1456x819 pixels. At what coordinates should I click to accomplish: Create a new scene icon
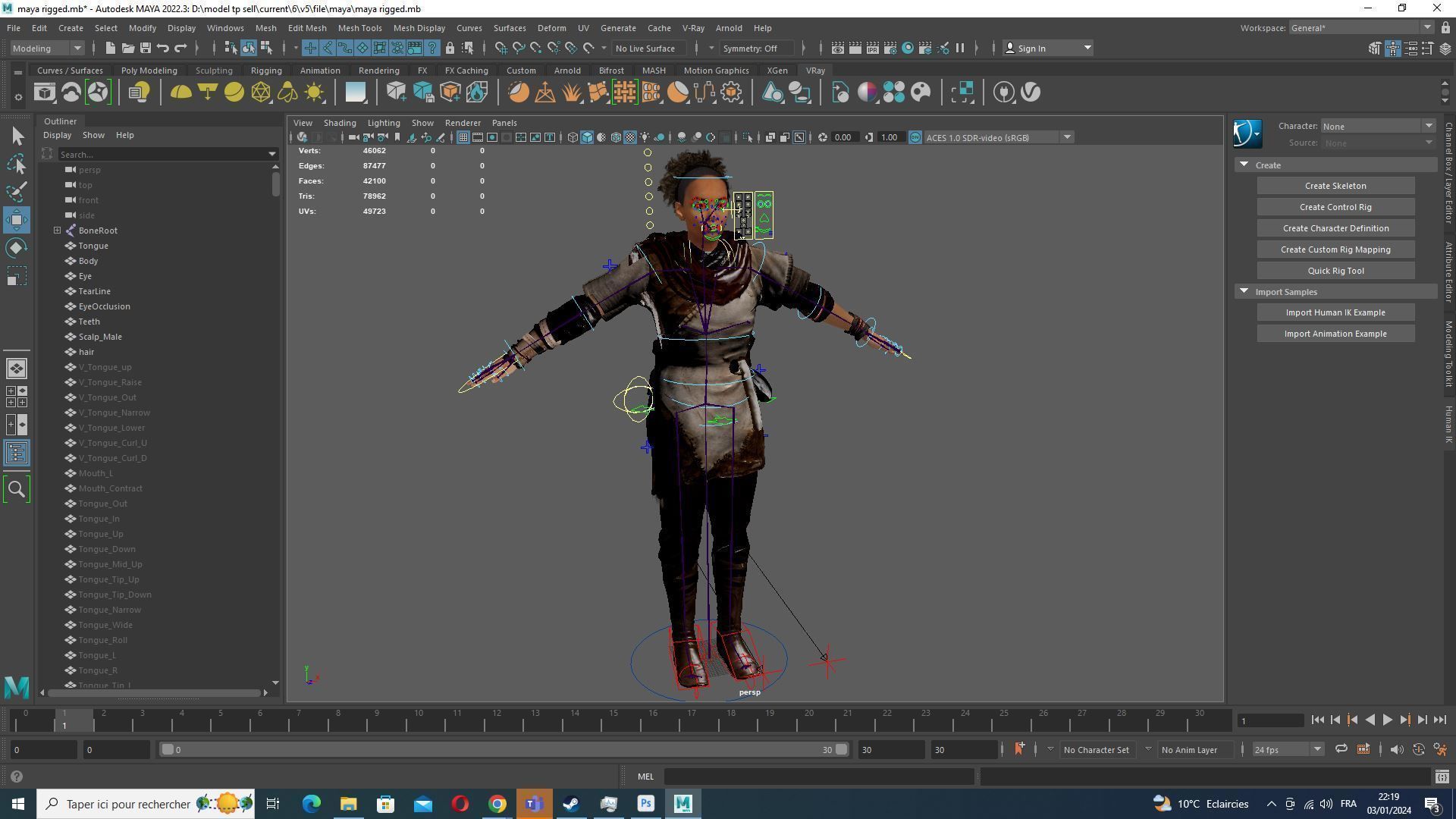coord(111,48)
